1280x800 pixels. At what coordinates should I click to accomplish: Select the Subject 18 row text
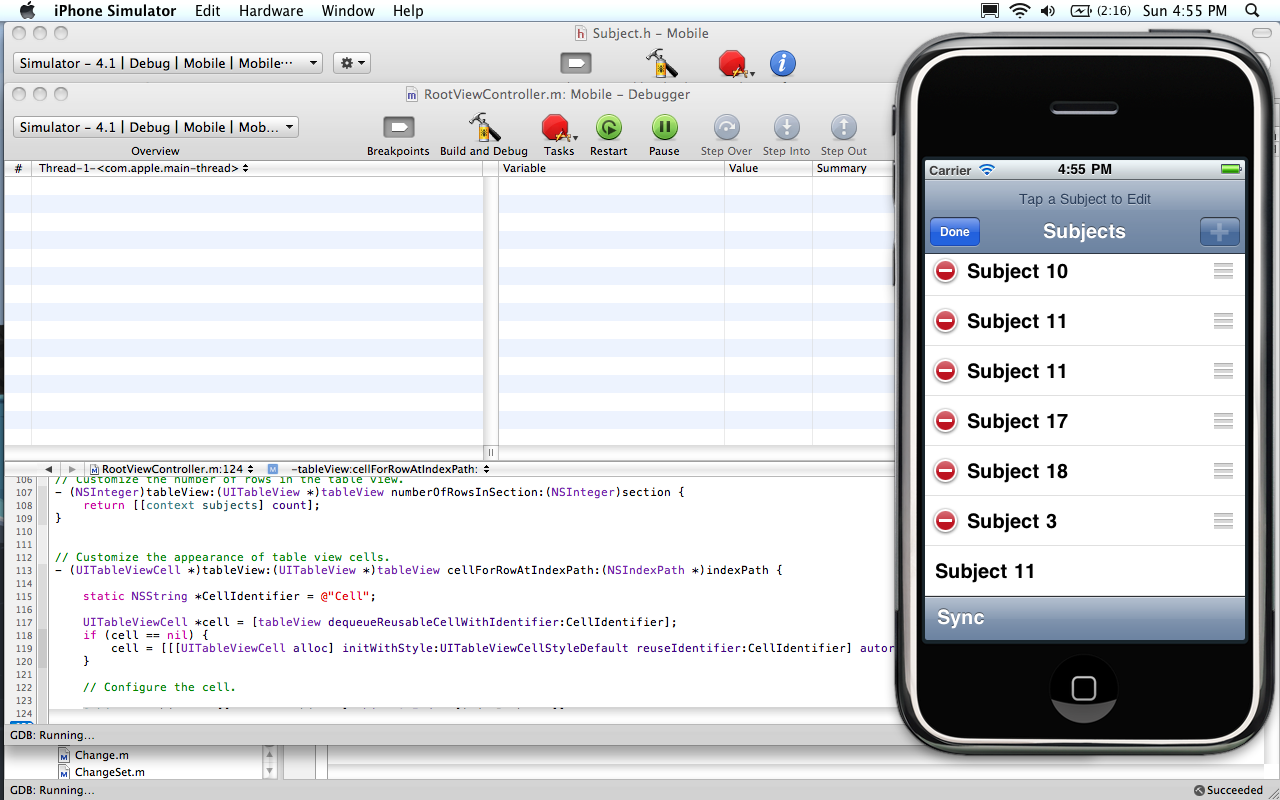(x=1017, y=471)
